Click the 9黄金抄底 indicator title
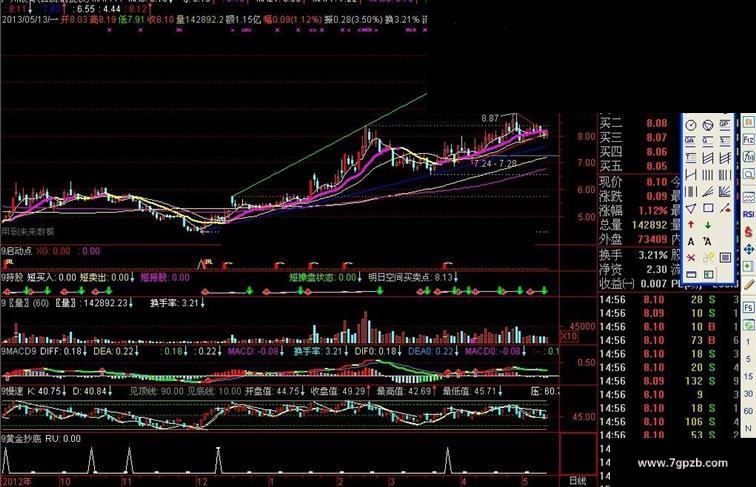The height and width of the screenshot is (487, 756). [x=21, y=439]
